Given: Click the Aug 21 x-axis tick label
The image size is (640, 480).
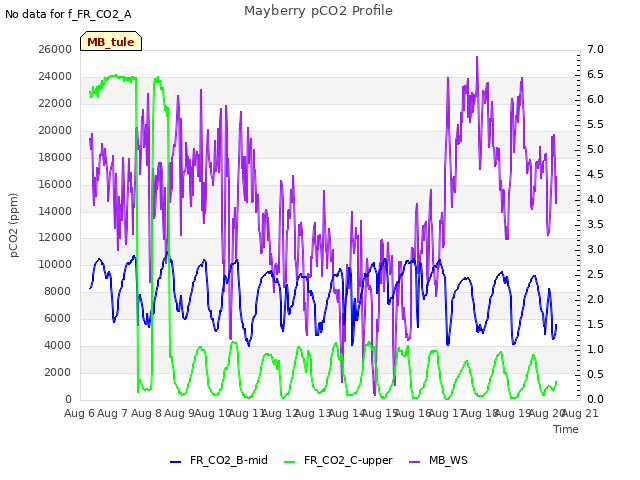Looking at the screenshot, I should 580,413.
